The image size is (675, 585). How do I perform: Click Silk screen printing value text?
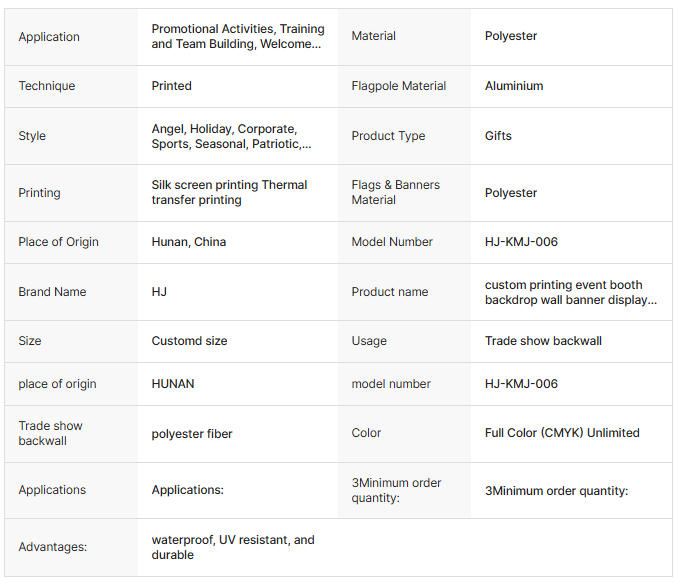(x=229, y=192)
